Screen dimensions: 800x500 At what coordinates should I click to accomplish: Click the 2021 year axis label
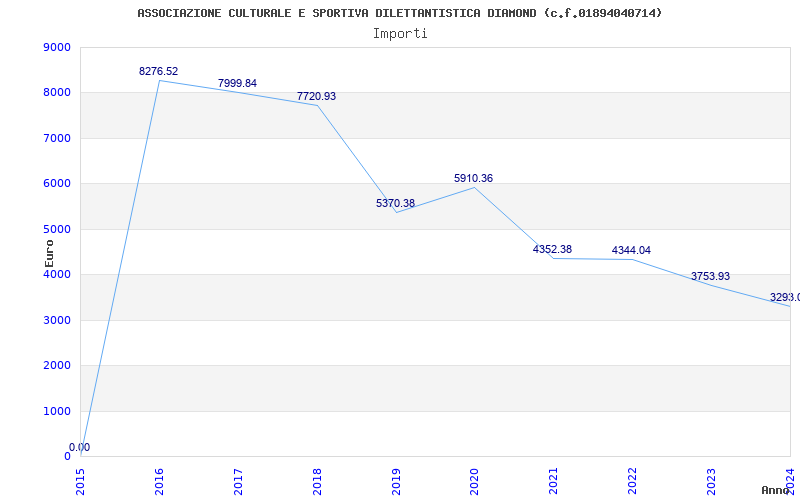[x=554, y=482]
